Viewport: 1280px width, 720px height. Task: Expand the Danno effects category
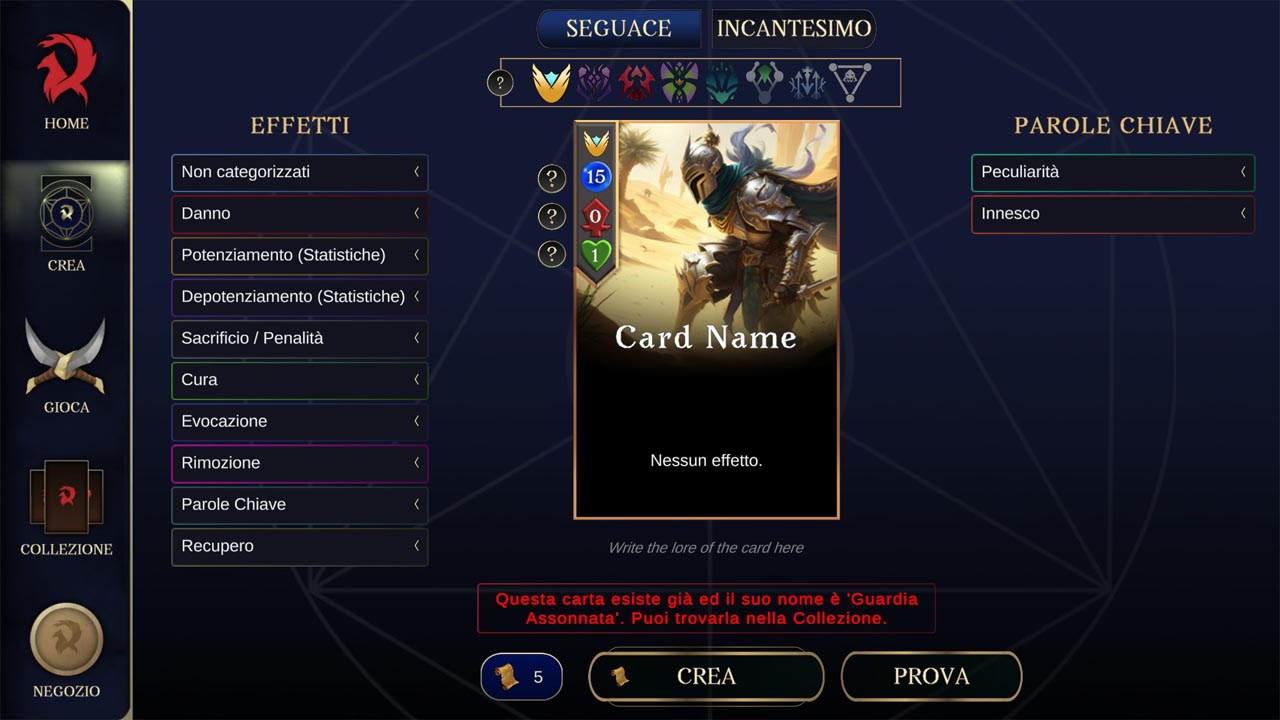pyautogui.click(x=300, y=214)
